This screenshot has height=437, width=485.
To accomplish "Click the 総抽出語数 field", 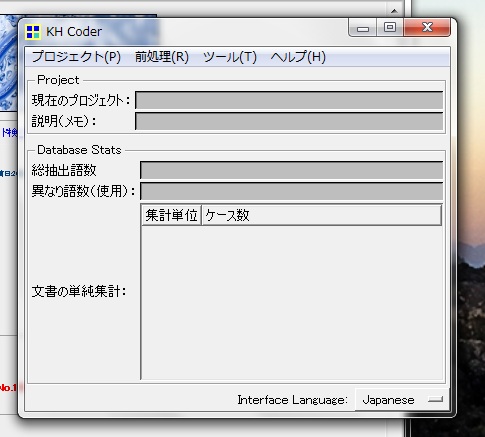I will coord(292,170).
